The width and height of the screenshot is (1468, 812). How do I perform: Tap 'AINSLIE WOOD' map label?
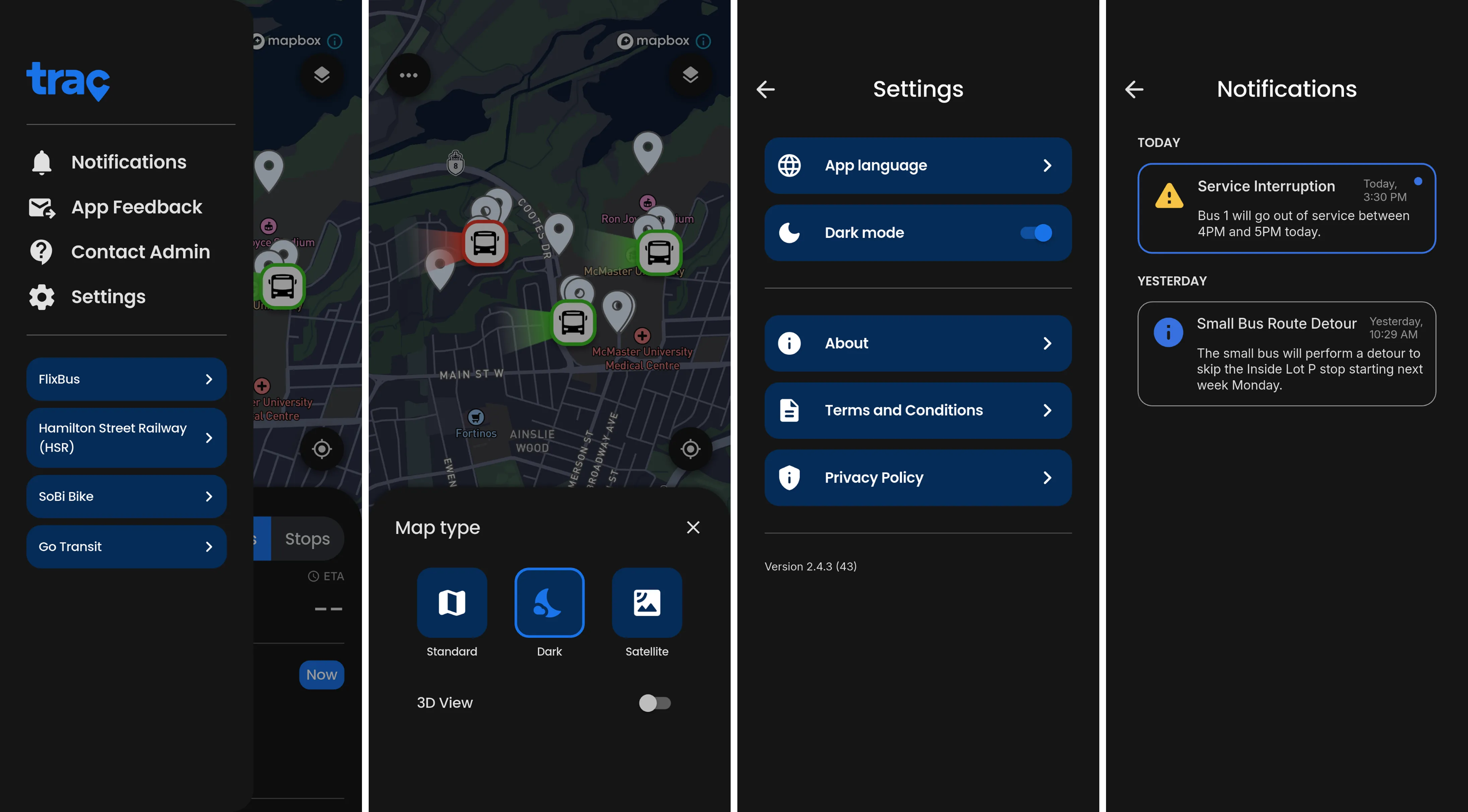coord(532,441)
